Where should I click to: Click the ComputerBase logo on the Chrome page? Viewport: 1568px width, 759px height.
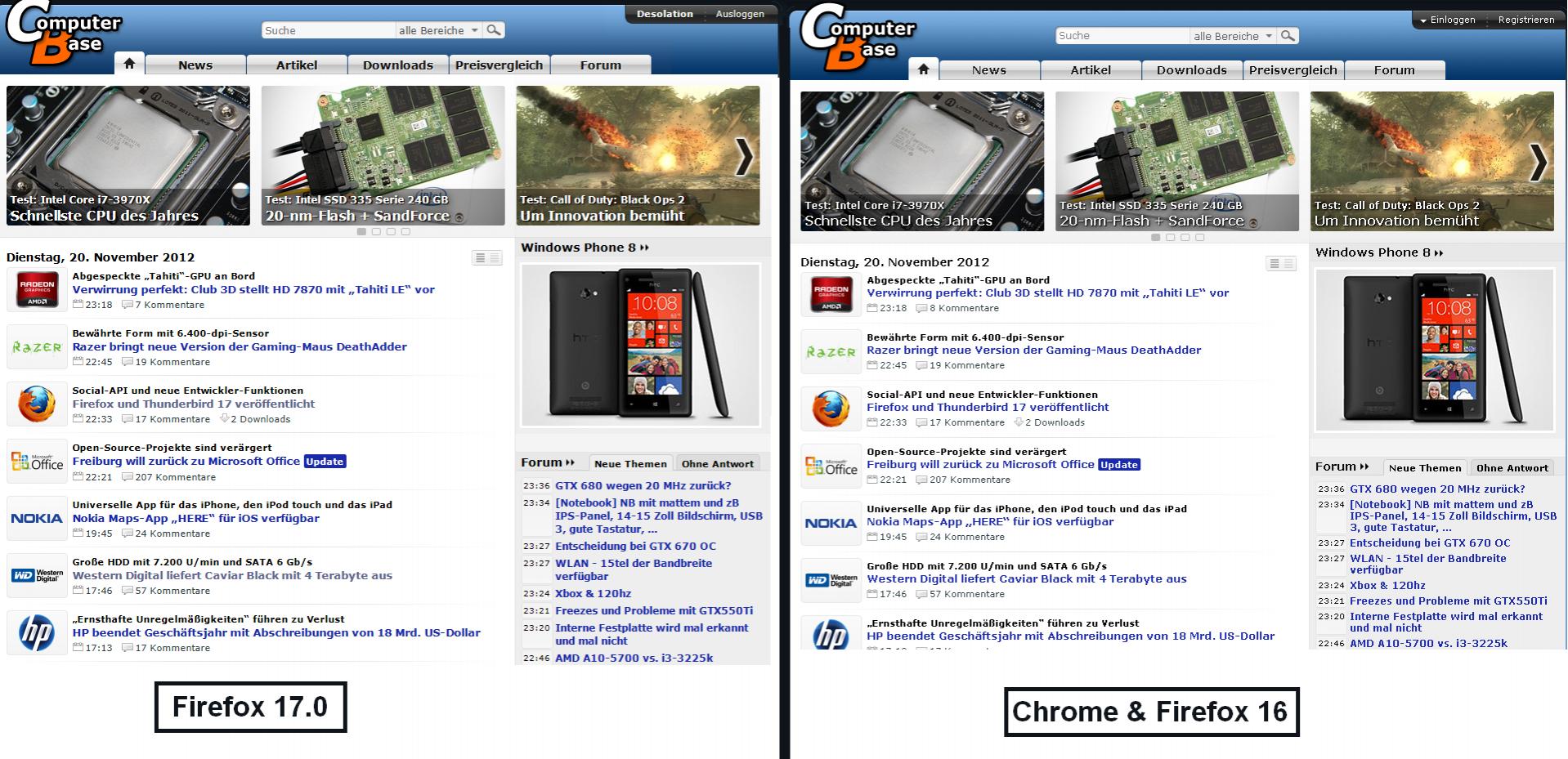[x=858, y=37]
